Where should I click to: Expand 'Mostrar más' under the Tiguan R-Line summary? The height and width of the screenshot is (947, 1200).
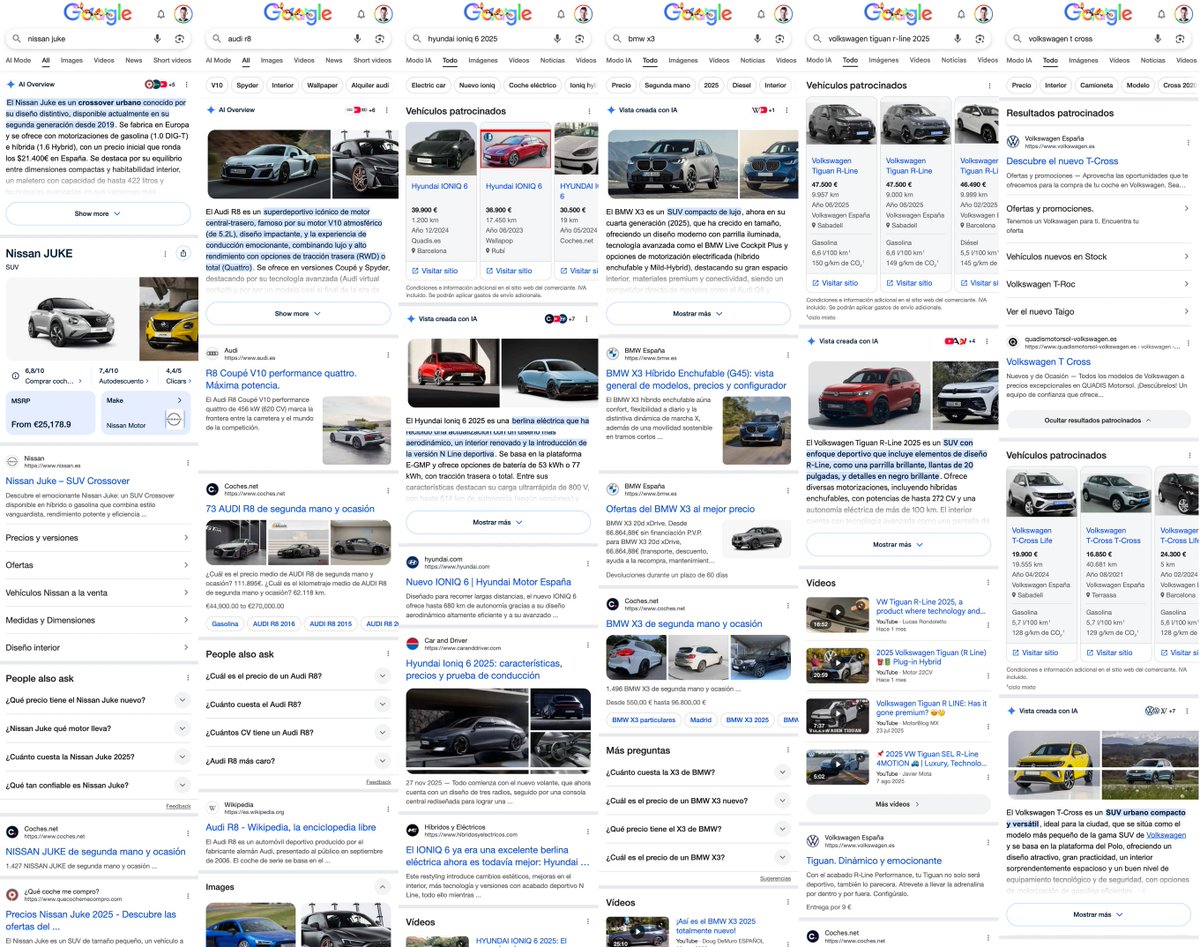[898, 544]
